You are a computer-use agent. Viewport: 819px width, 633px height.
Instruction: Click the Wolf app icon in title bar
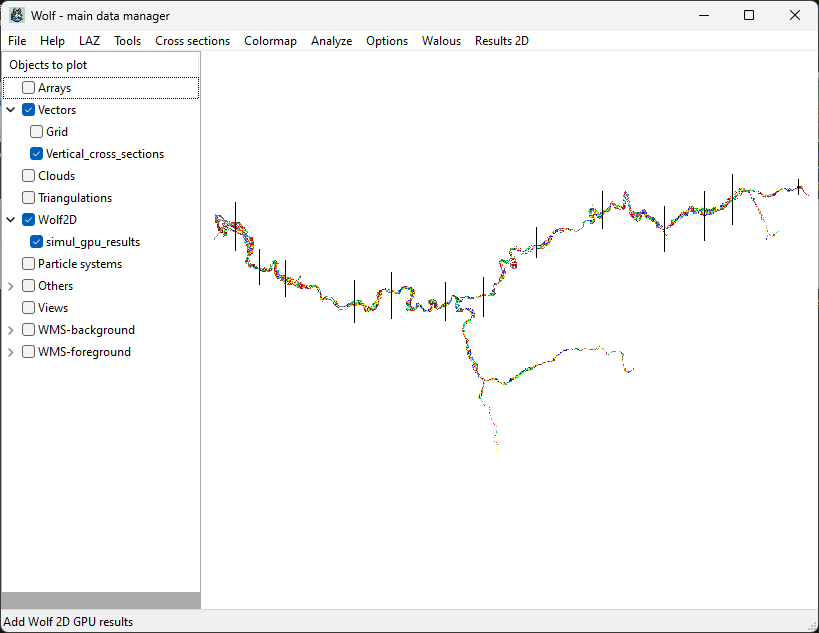click(x=16, y=16)
